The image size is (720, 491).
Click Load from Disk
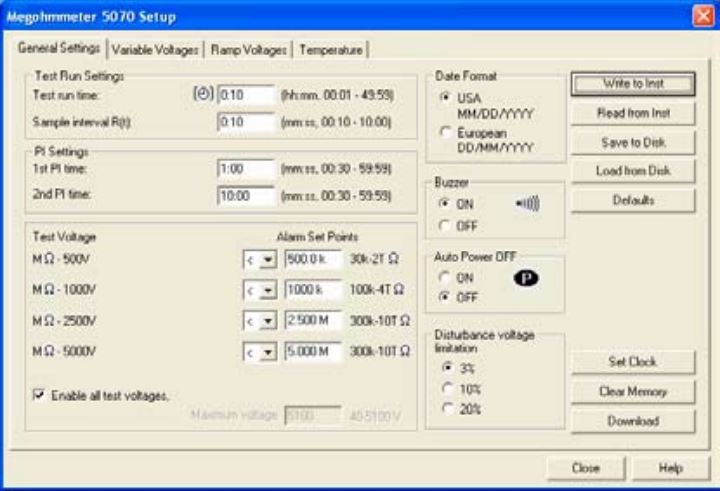[633, 171]
